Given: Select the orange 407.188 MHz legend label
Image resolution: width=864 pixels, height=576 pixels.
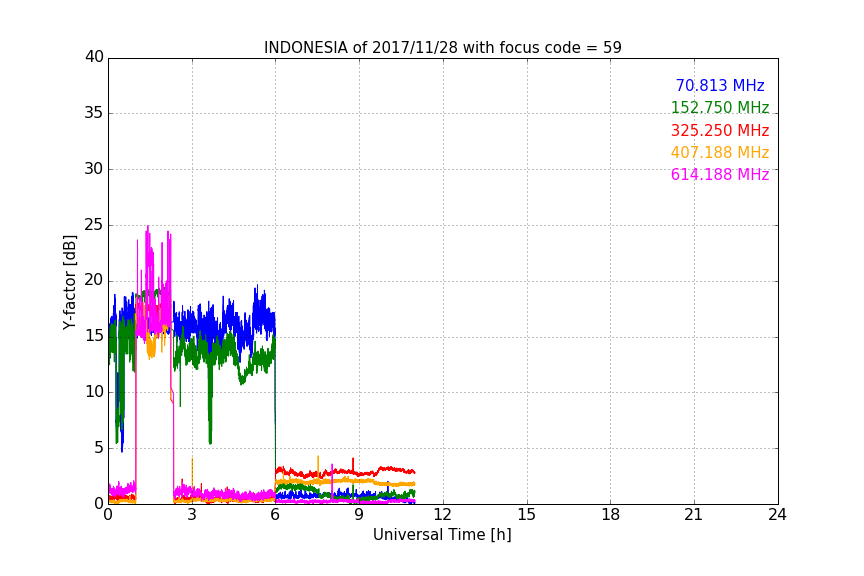Looking at the screenshot, I should (720, 152).
